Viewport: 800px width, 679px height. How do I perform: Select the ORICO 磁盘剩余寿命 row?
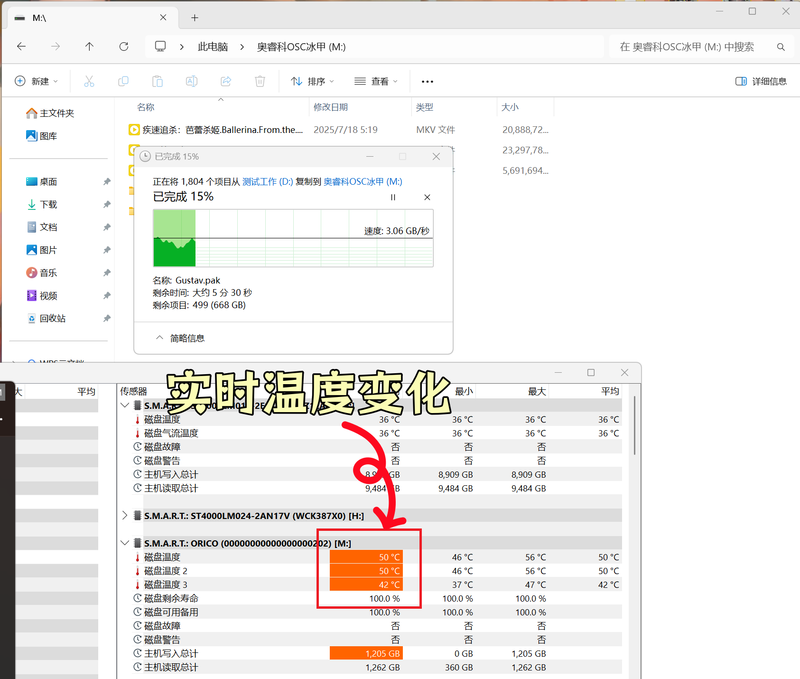(x=377, y=598)
